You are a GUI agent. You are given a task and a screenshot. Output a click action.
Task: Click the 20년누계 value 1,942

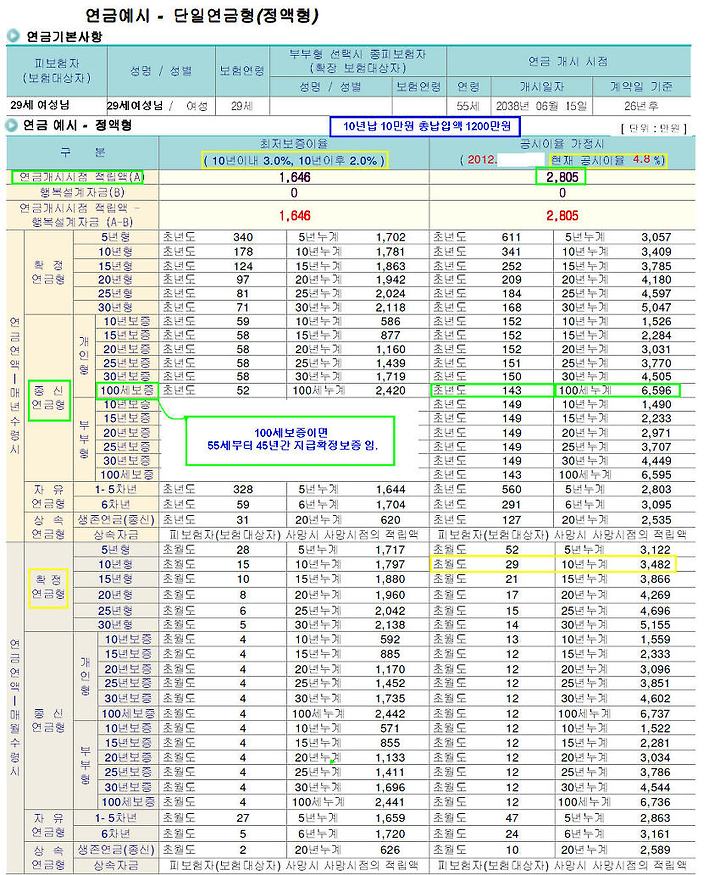coord(390,280)
